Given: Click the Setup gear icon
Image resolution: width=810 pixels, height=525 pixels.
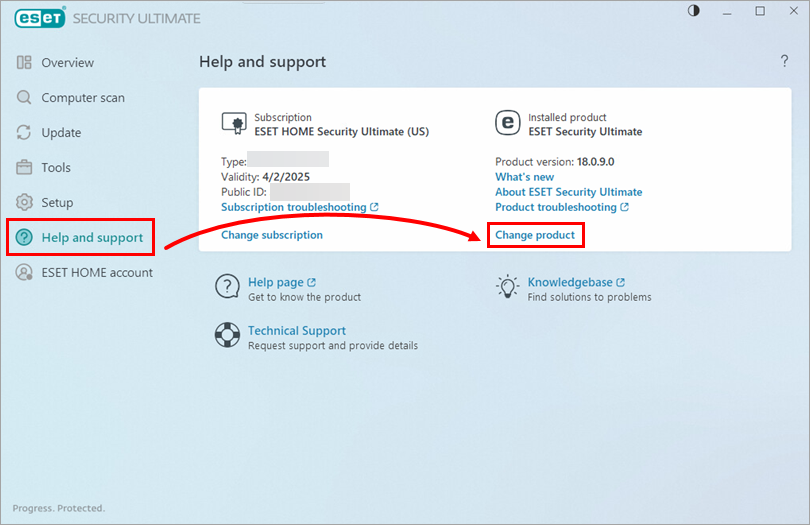Looking at the screenshot, I should pos(24,202).
